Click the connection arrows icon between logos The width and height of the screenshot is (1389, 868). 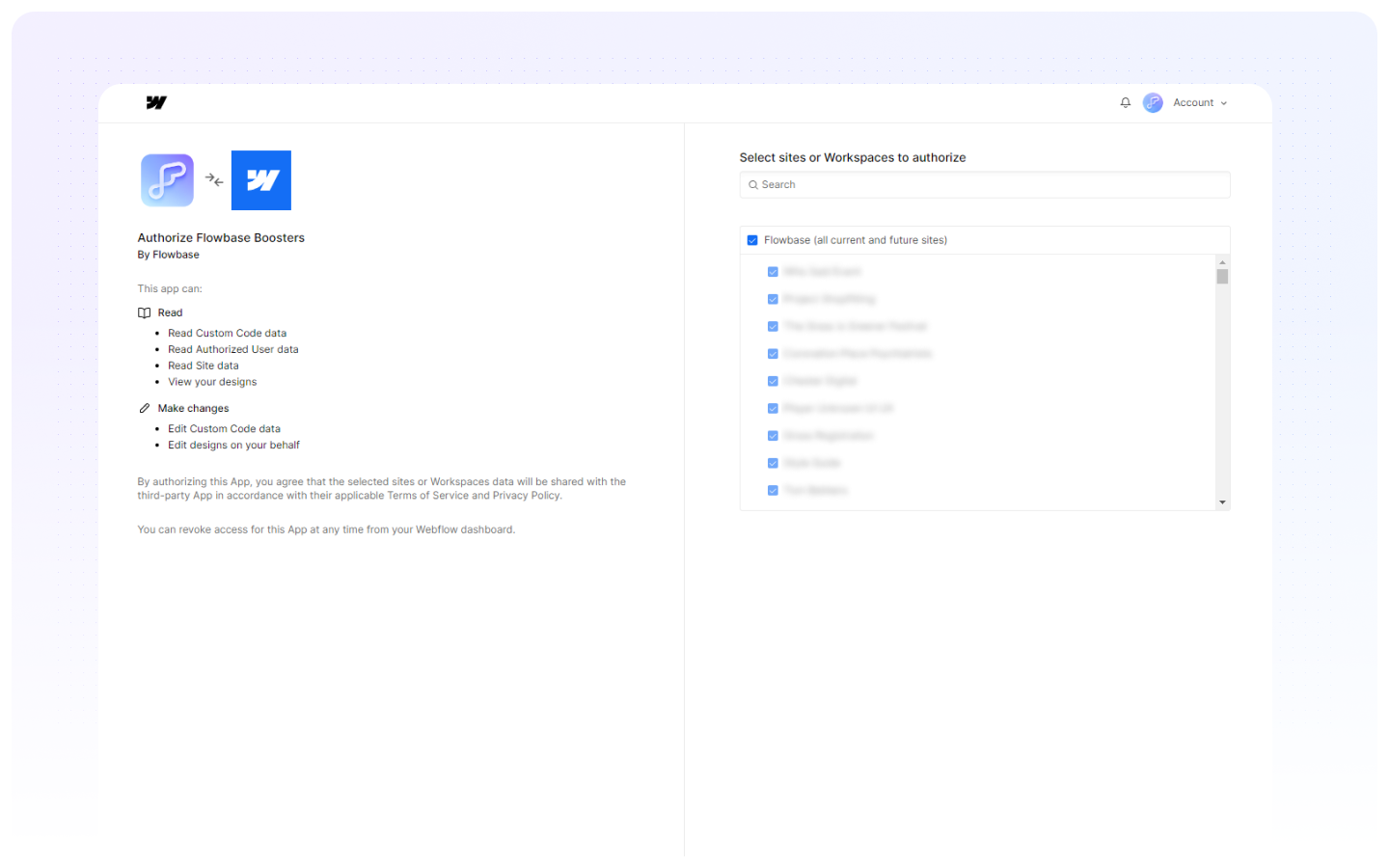214,179
